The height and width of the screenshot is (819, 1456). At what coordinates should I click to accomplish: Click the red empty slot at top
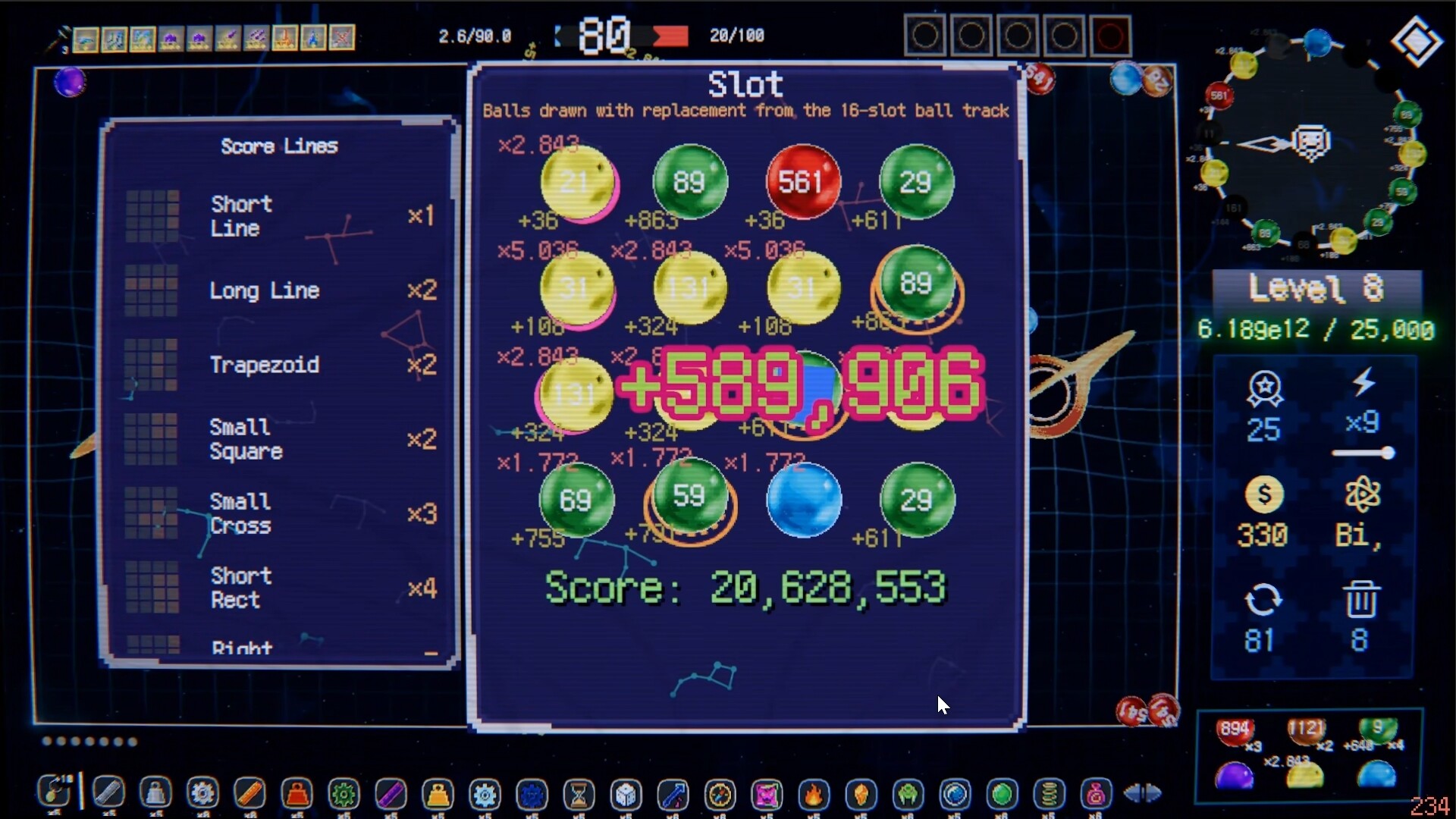point(1110,36)
